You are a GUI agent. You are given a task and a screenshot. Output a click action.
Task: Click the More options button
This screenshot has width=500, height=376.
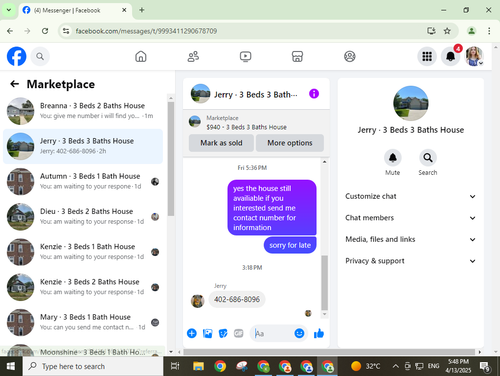point(290,143)
